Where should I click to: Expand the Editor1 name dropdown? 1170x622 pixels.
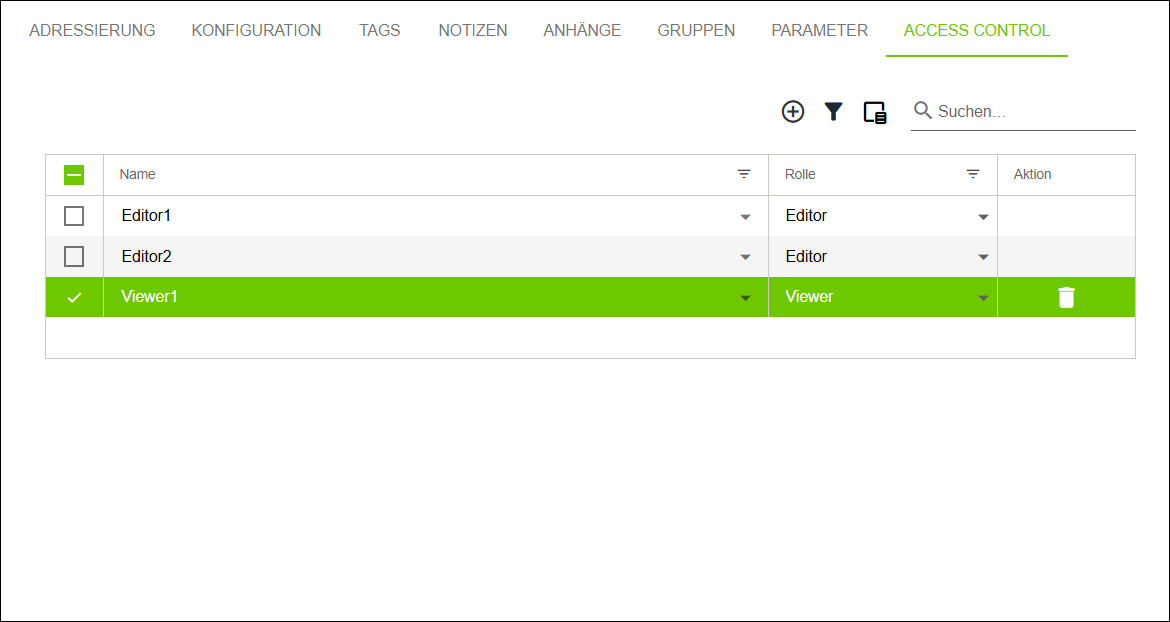tap(745, 217)
